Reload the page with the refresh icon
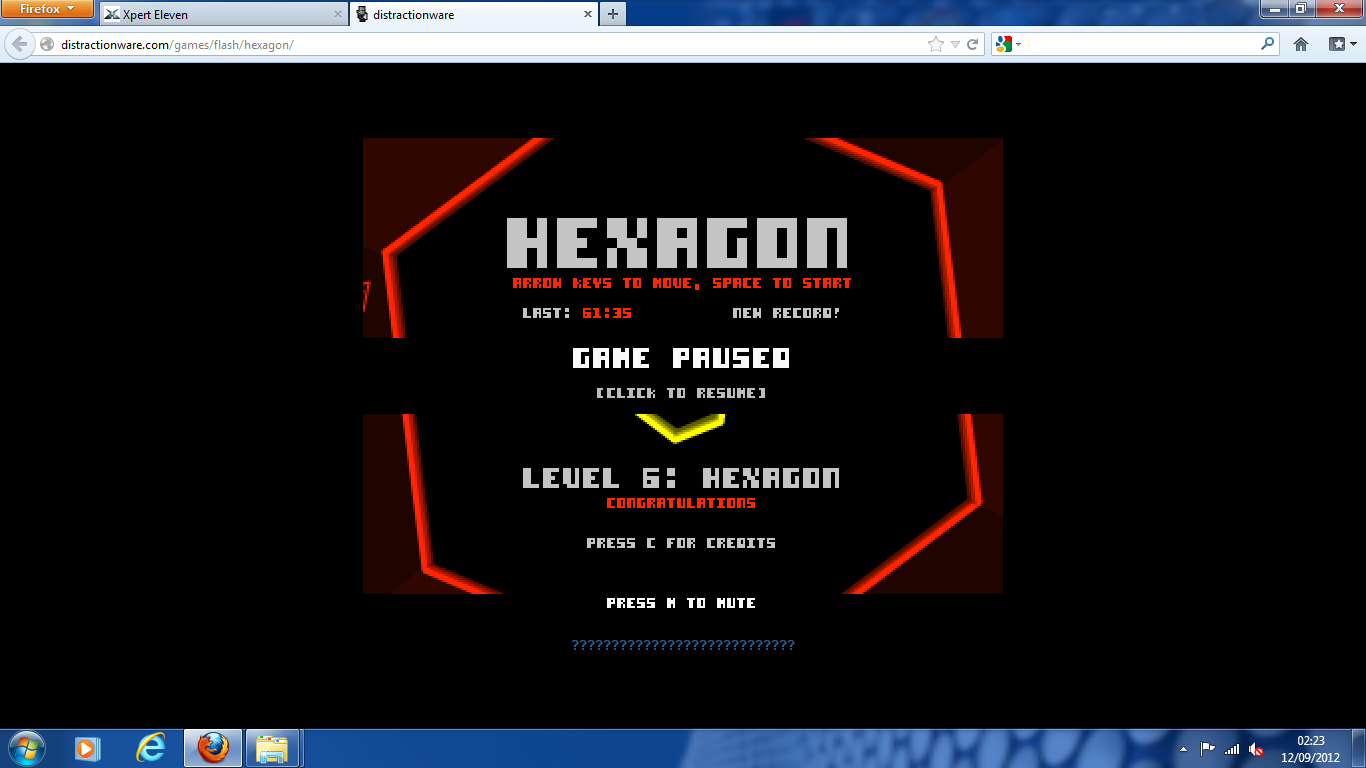 pos(972,45)
